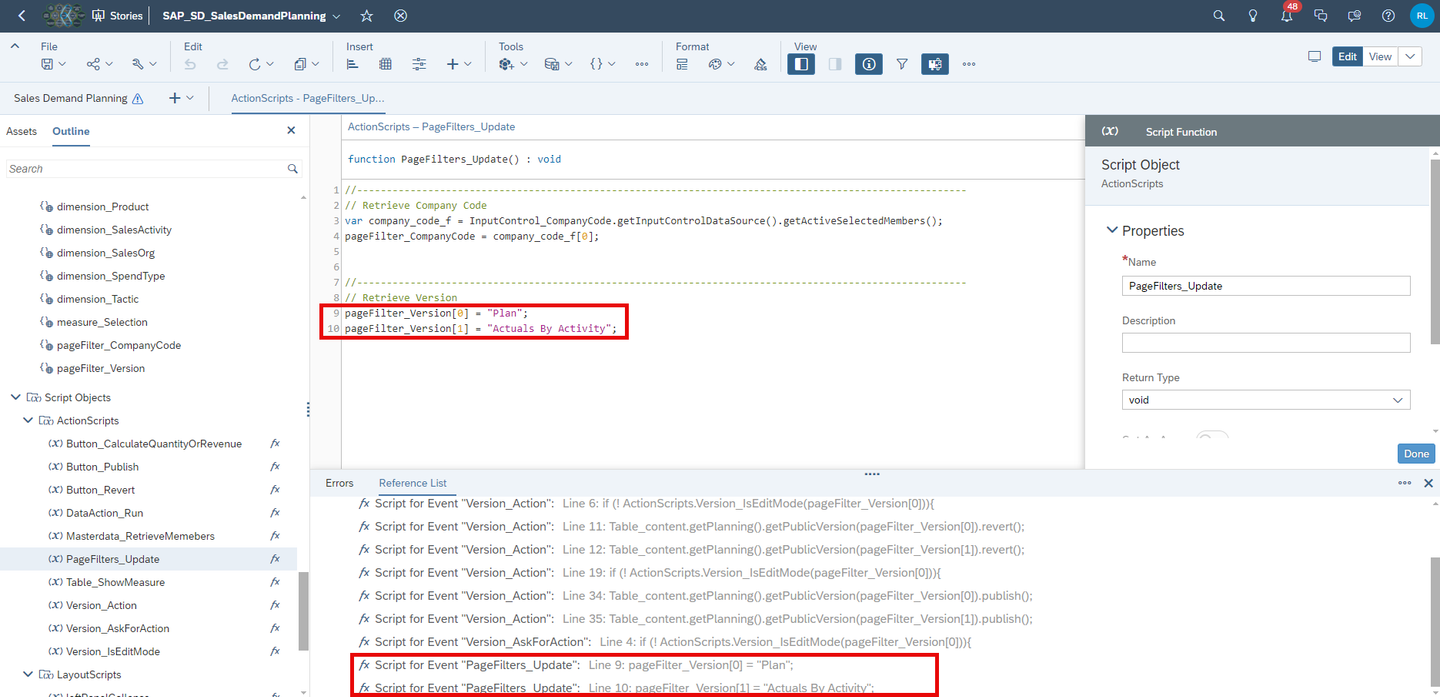Toggle the info panel button under View
The width and height of the screenshot is (1440, 697).
pyautogui.click(x=869, y=64)
